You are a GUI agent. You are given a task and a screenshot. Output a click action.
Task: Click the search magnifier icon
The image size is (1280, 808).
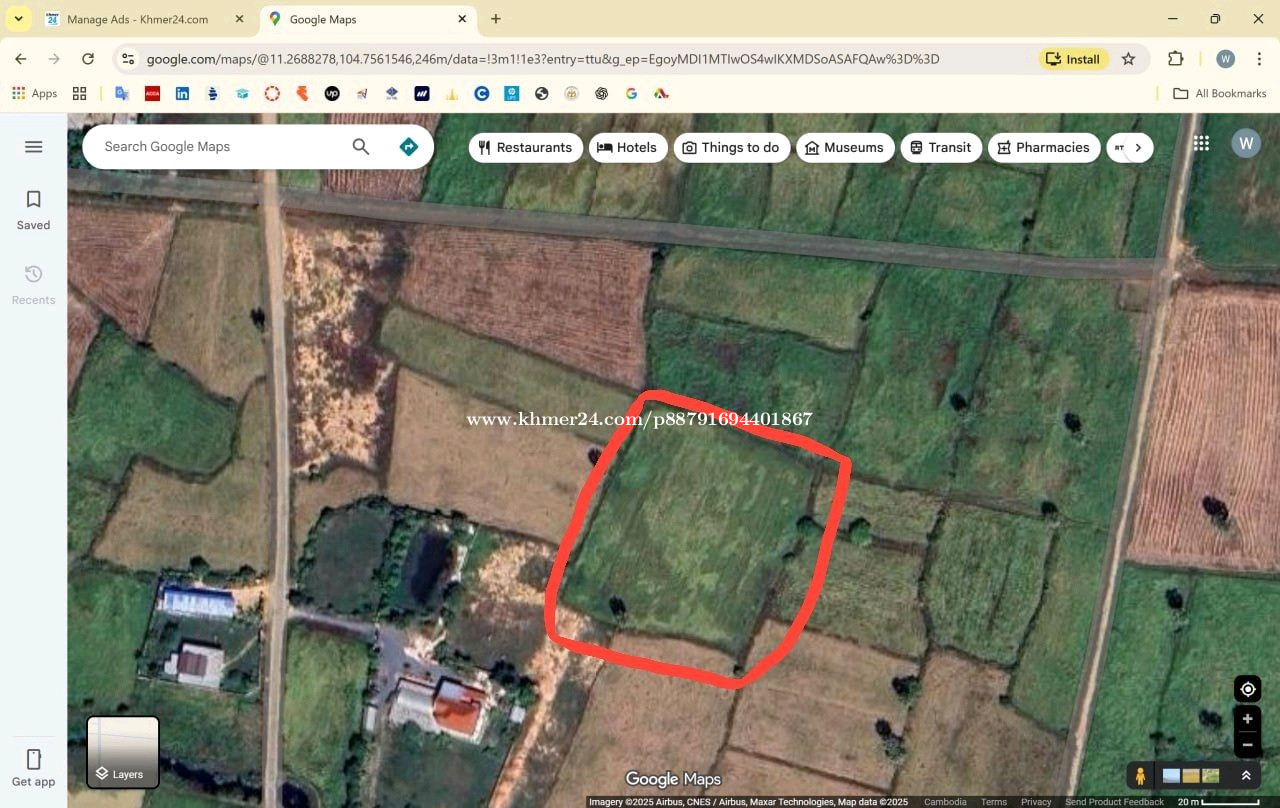361,147
